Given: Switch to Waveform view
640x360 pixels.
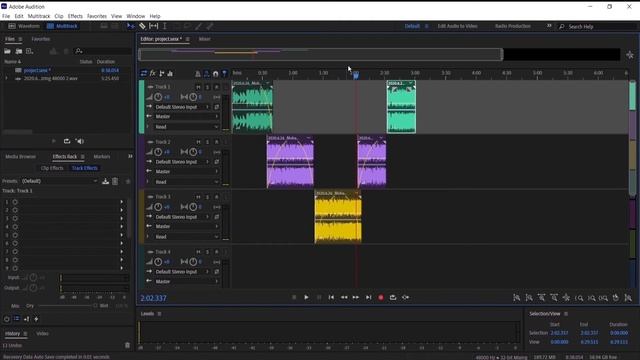Looking at the screenshot, I should [x=24, y=26].
